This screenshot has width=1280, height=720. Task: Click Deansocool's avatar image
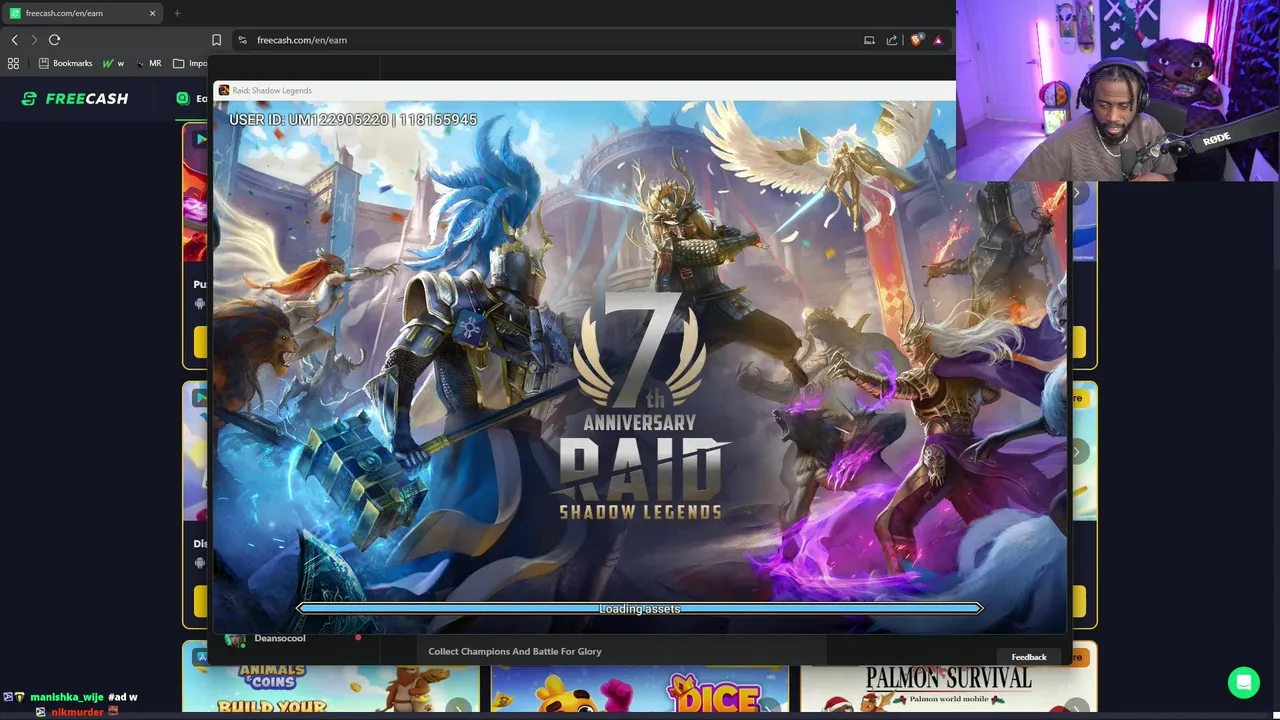[235, 640]
